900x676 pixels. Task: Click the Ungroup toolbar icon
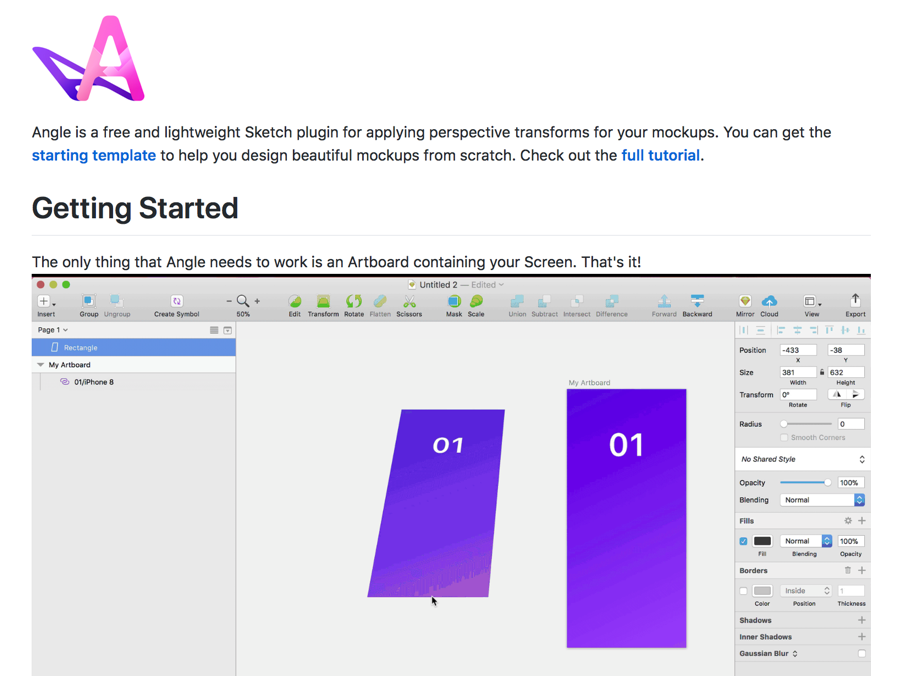pyautogui.click(x=117, y=301)
